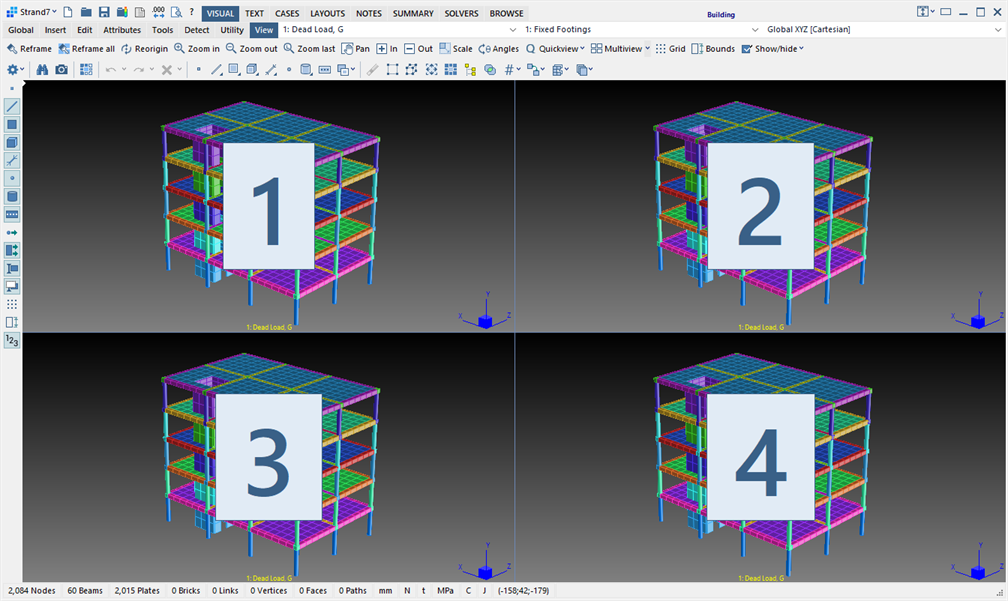Select viewport number 2

(760, 206)
